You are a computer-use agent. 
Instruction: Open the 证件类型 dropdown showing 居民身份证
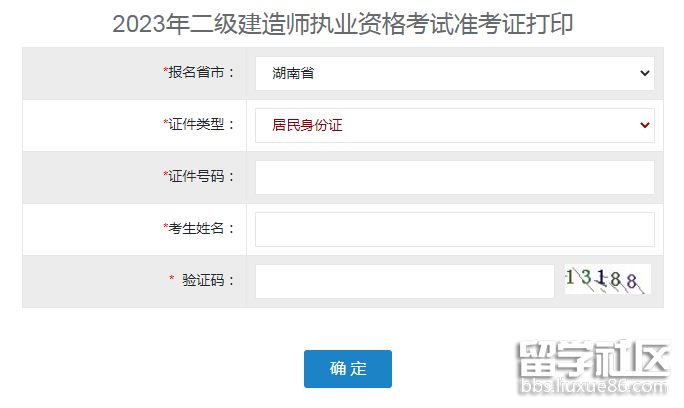(x=455, y=125)
